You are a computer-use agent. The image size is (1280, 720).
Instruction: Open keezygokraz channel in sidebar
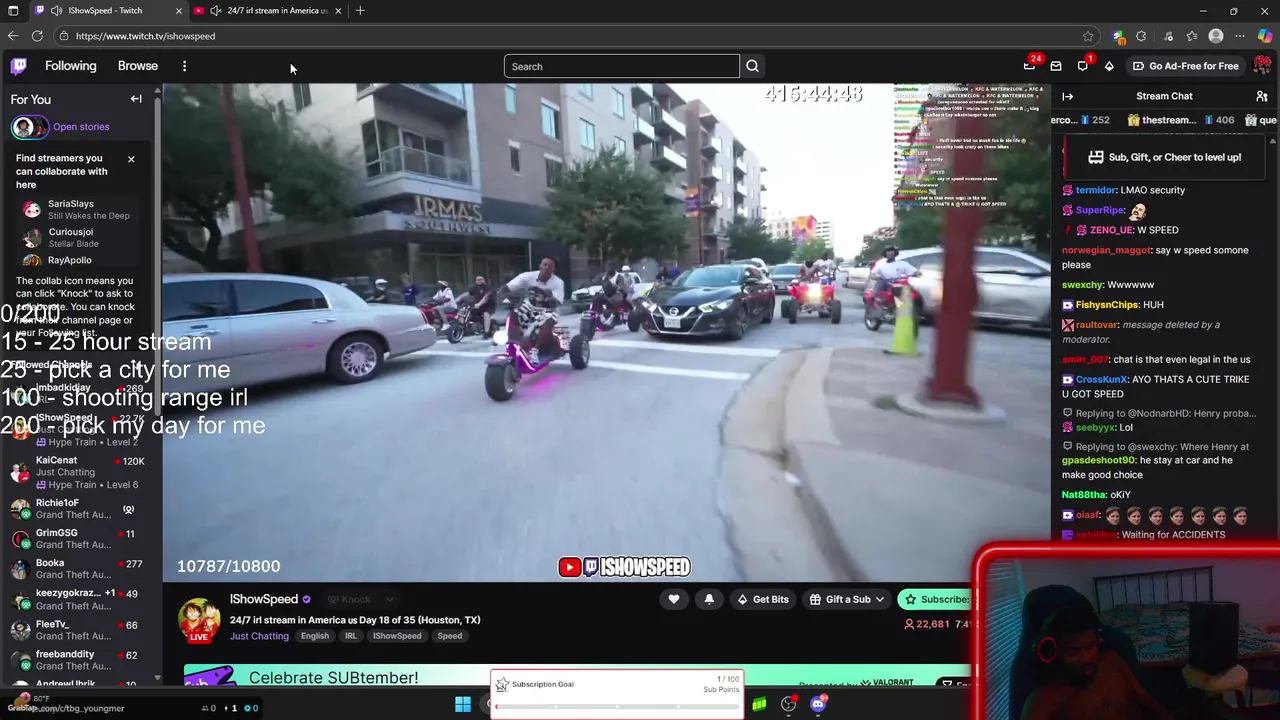point(80,599)
